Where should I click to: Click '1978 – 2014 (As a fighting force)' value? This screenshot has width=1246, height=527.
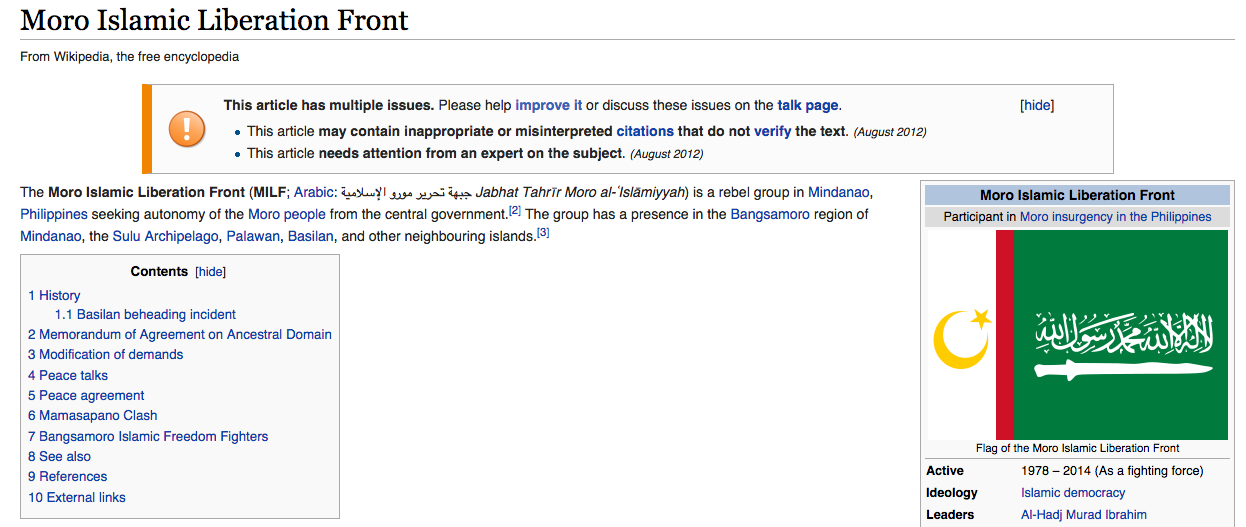(x=1112, y=470)
